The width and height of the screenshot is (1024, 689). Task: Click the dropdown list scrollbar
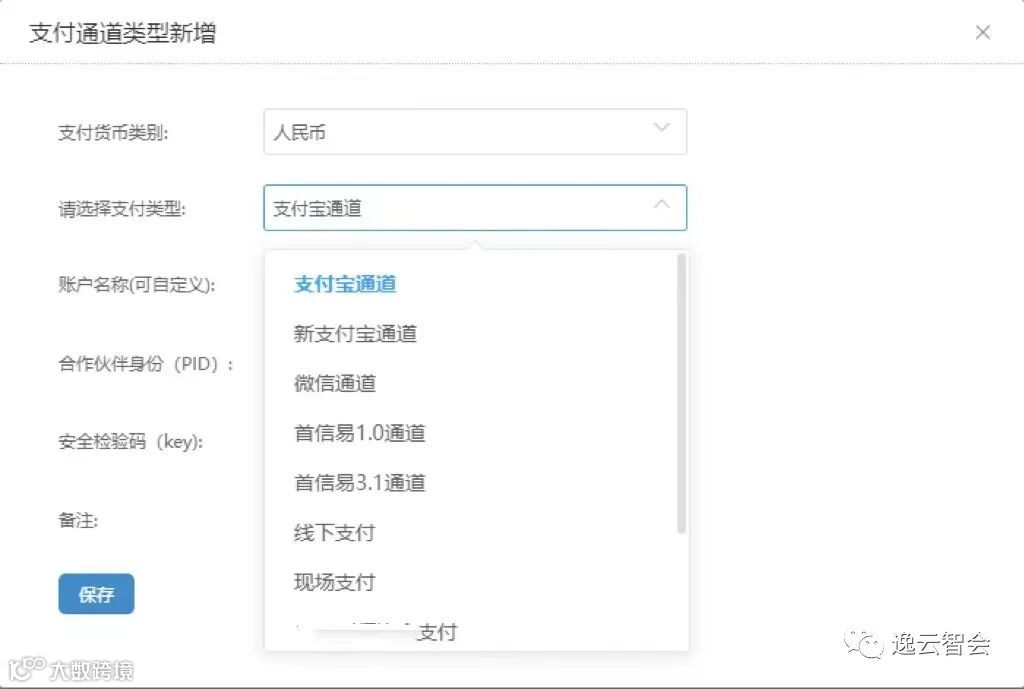click(681, 393)
